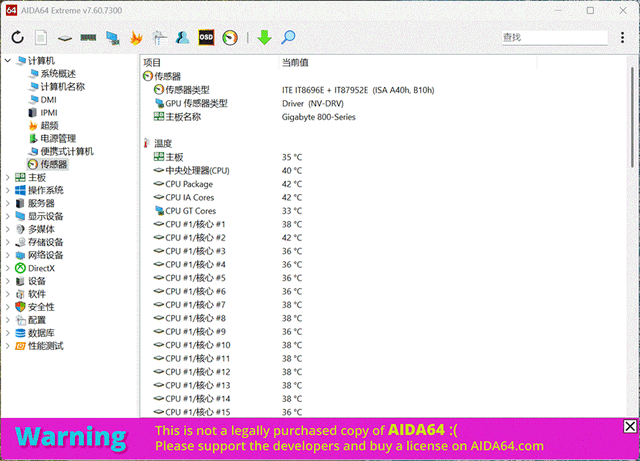Select 电源管理 in the tree
The height and width of the screenshot is (461, 640).
click(58, 138)
